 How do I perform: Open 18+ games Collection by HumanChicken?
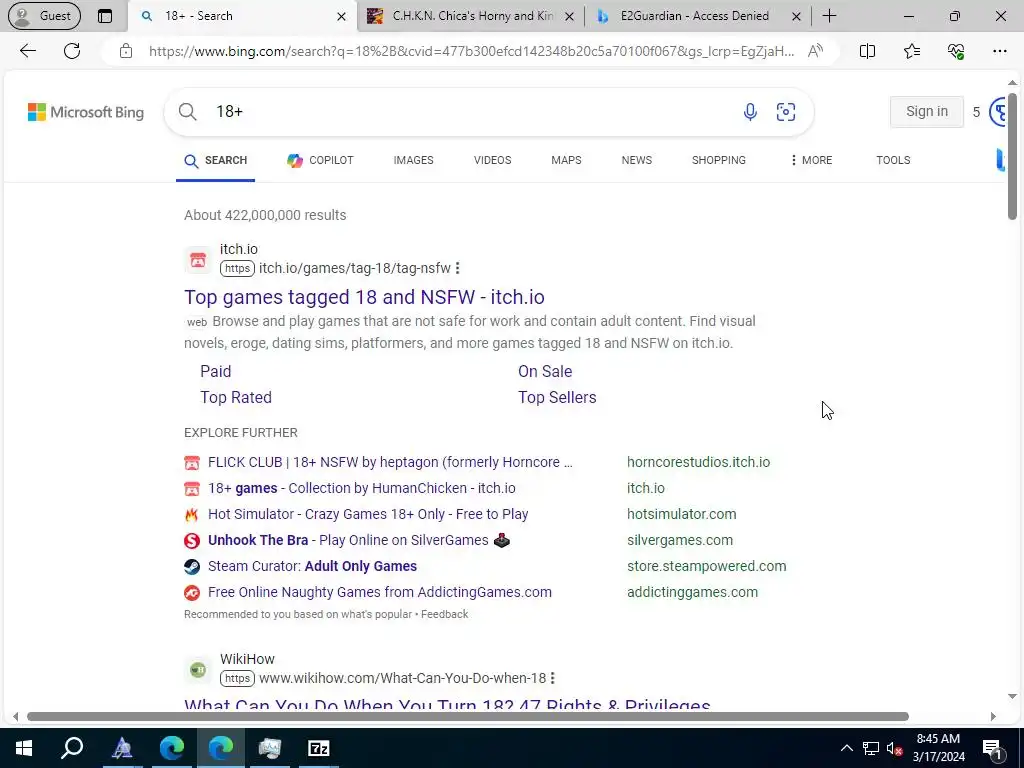362,488
